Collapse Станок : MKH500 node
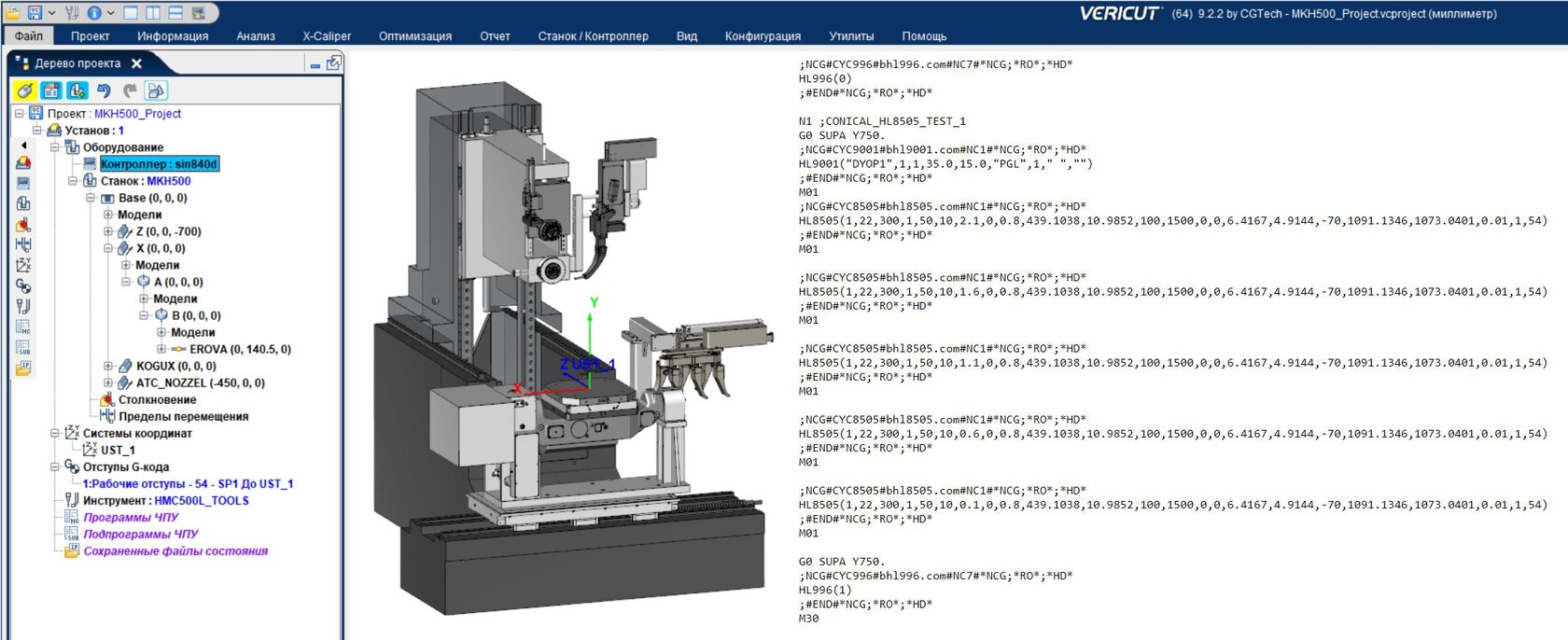 [73, 181]
